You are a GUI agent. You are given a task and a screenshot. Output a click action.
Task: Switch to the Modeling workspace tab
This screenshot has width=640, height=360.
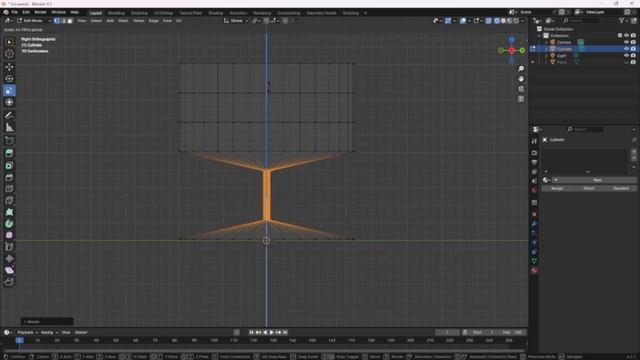coord(116,13)
